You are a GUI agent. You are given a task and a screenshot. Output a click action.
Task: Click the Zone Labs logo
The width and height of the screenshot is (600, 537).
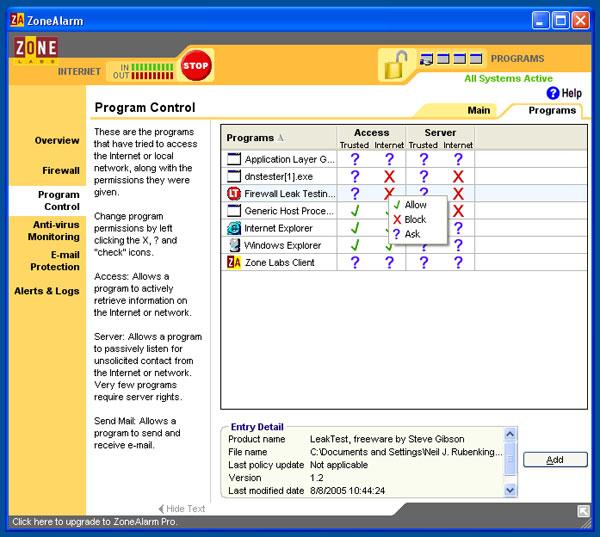[x=37, y=50]
